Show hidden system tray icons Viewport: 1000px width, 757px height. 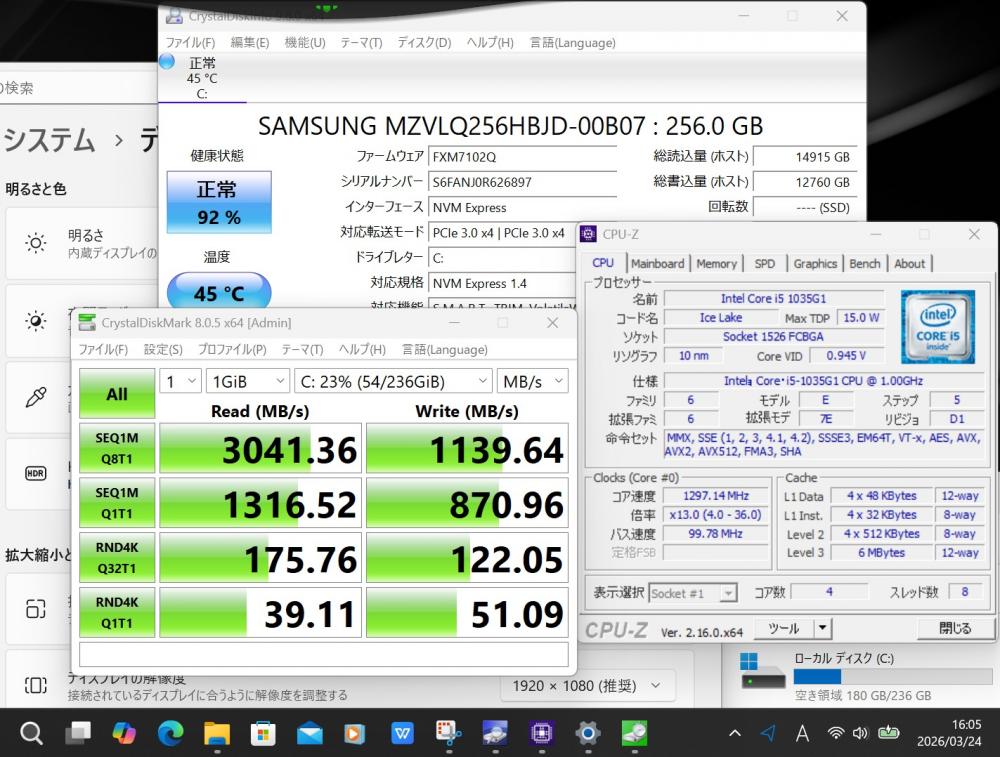pos(735,733)
